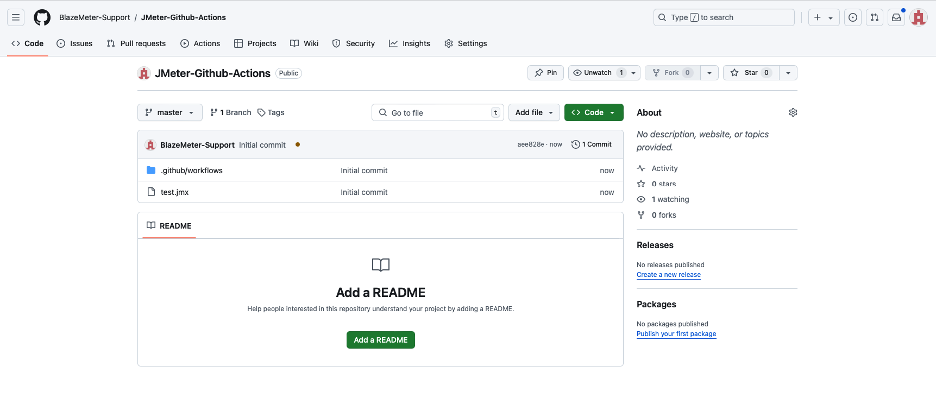
Task: Open the master branch dropdown
Action: pyautogui.click(x=170, y=112)
